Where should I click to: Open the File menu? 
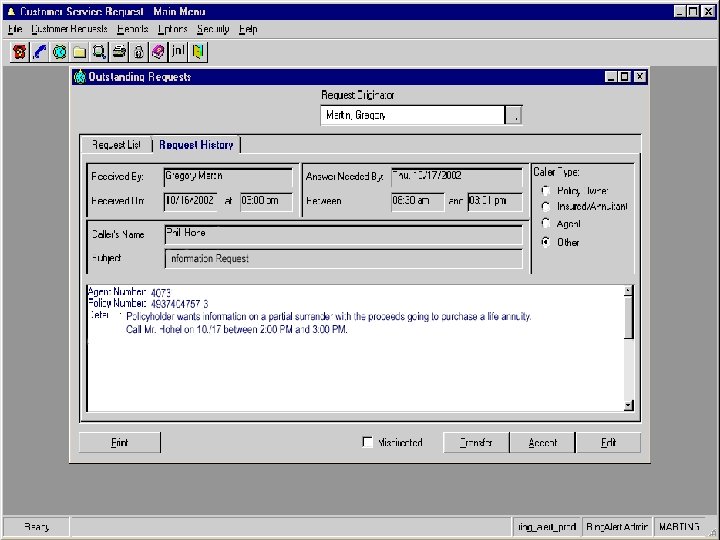15,29
